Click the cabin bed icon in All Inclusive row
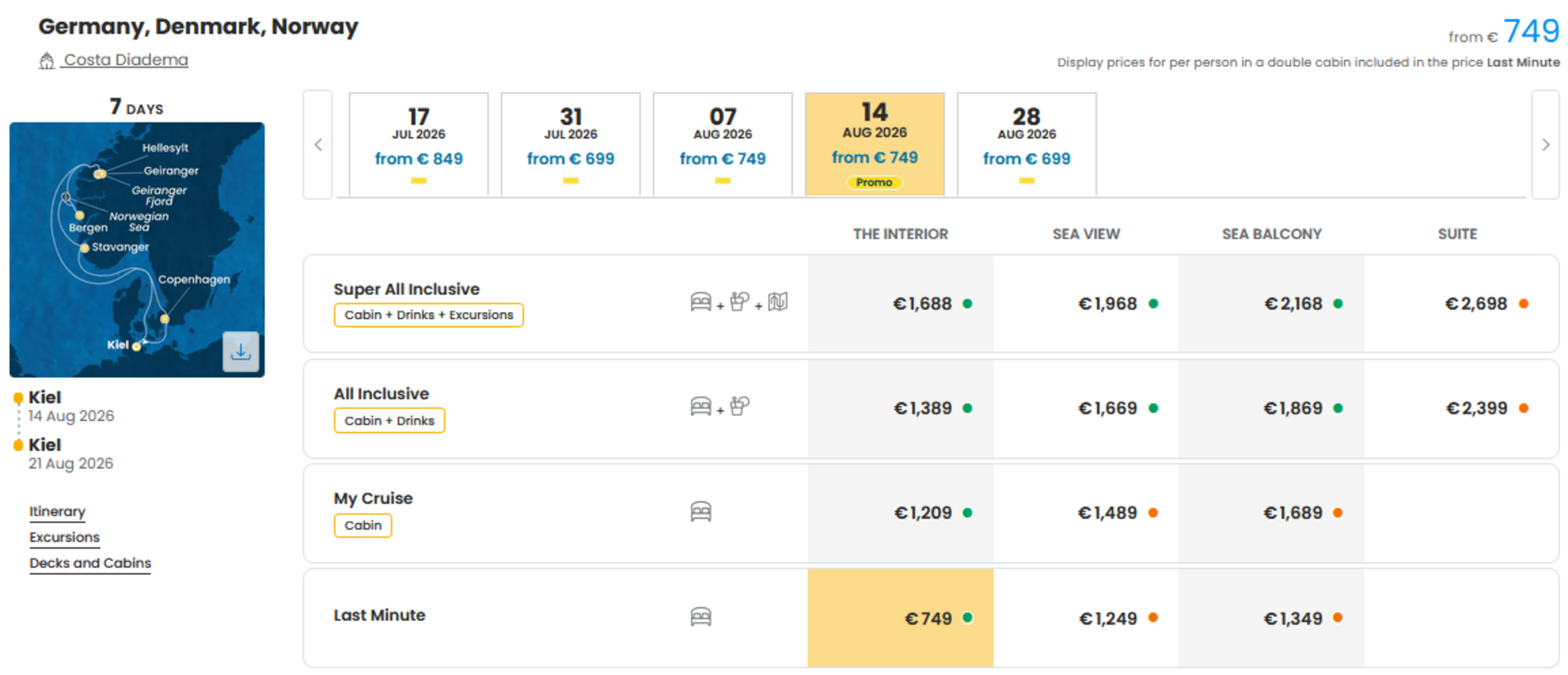The height and width of the screenshot is (675, 1568). point(701,407)
